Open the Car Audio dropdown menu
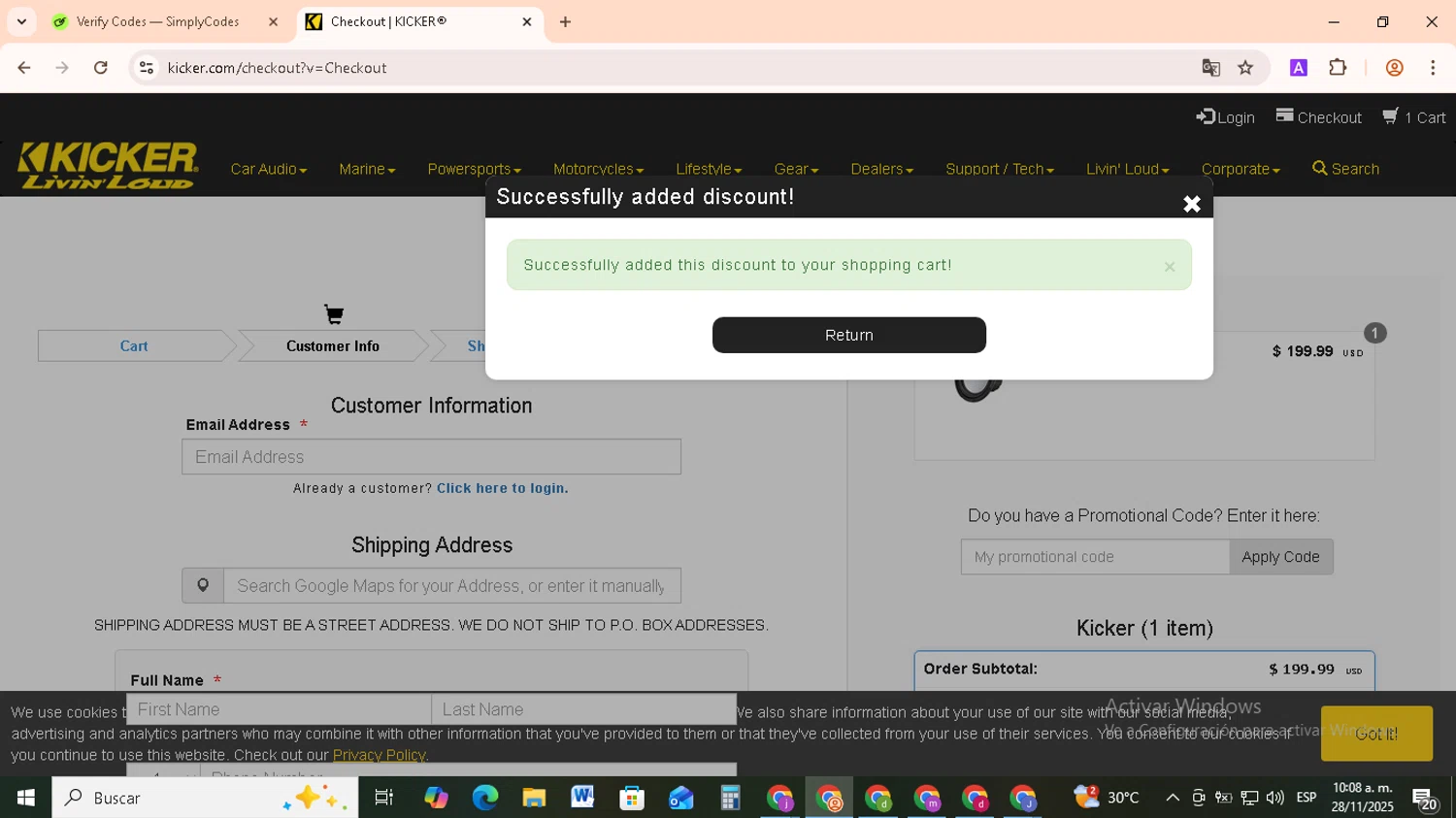1456x818 pixels. click(x=269, y=169)
